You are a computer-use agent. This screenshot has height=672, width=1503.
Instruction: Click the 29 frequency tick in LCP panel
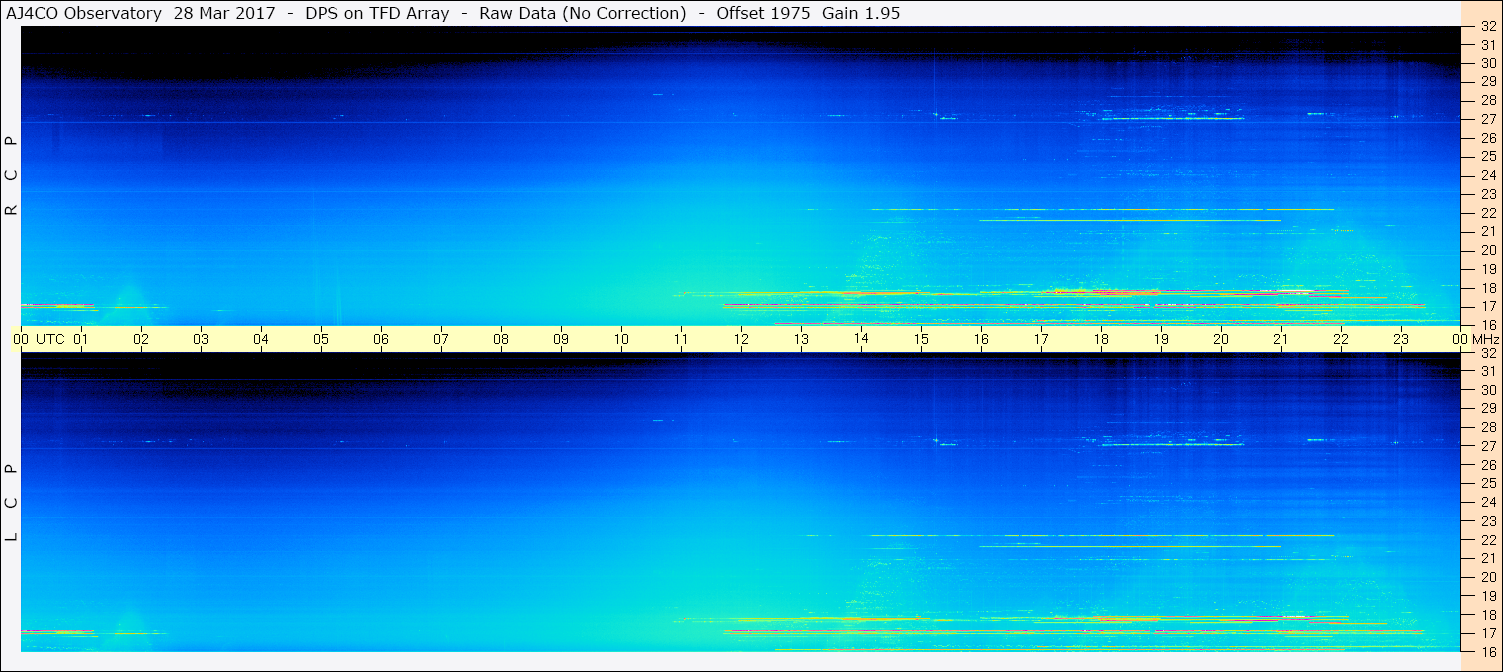coord(1488,408)
